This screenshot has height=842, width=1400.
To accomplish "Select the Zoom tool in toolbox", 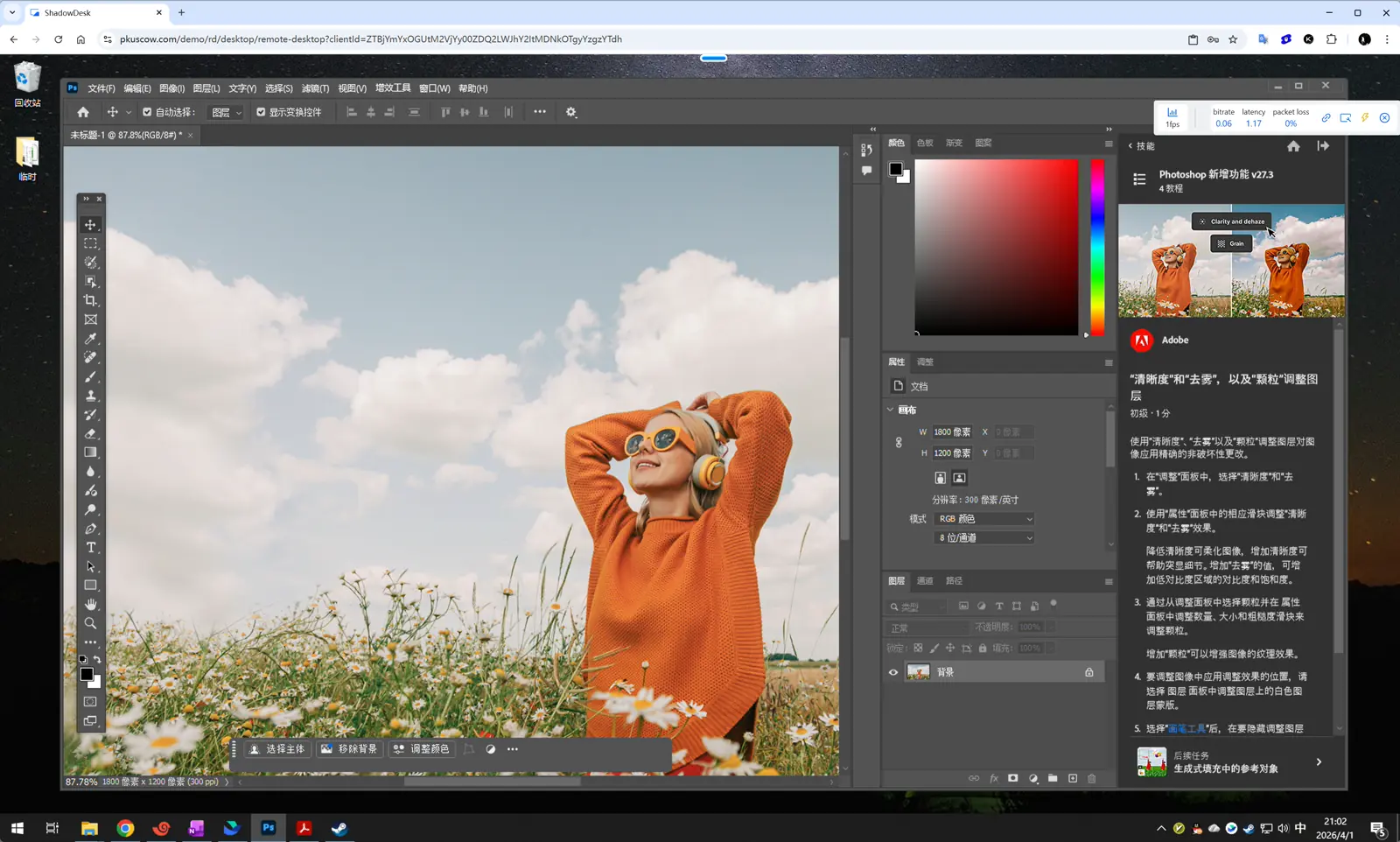I will pyautogui.click(x=90, y=623).
